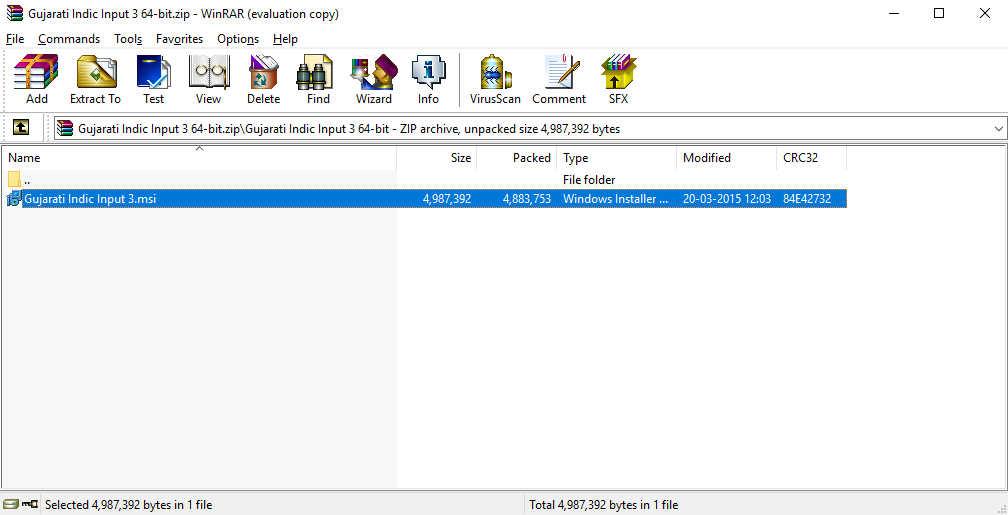Sort by Name column header

199,158
